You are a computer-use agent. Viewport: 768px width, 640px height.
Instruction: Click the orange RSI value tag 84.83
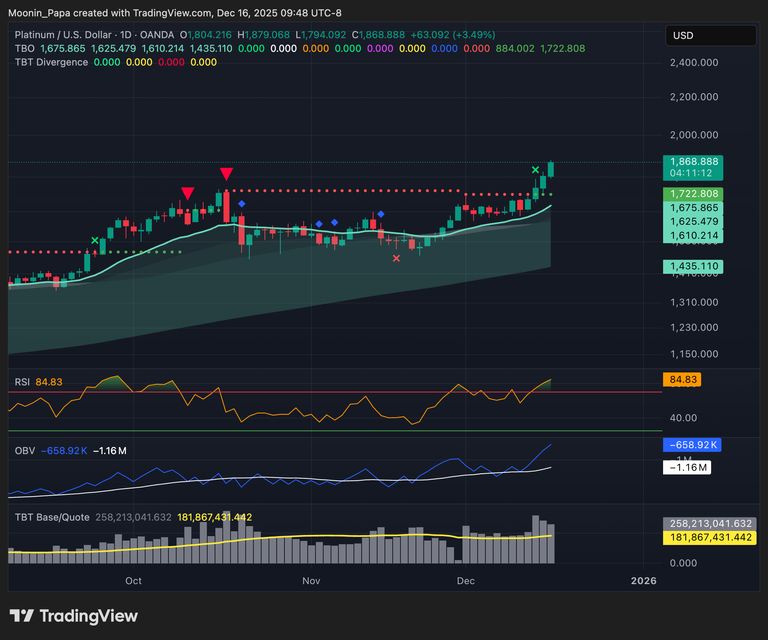[x=681, y=380]
